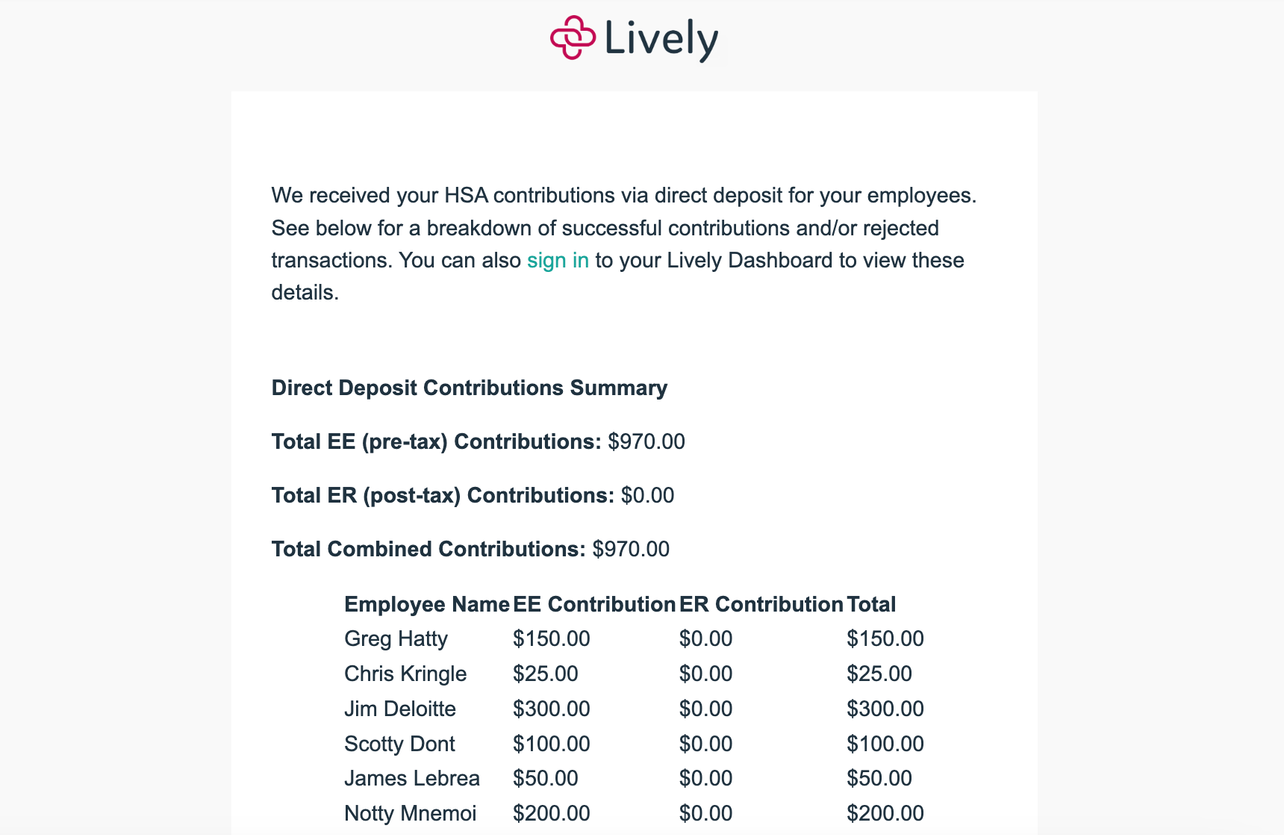Screen dimensions: 1284x835
Task: Click Notty Mnemoi's $200.00 total amount
Action: 885,813
